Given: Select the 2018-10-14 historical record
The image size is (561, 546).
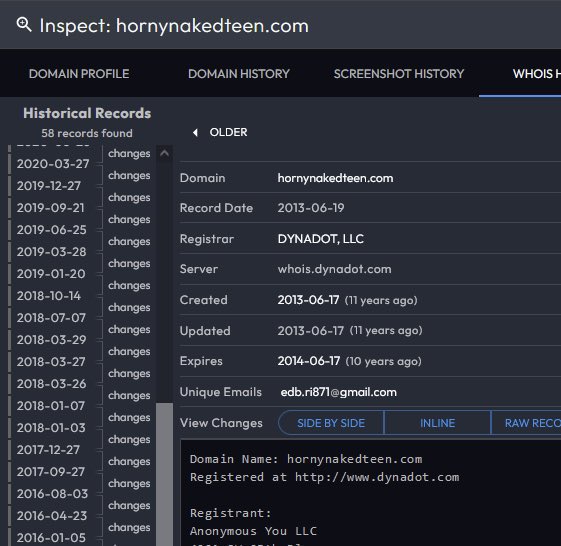Looking at the screenshot, I should (x=49, y=296).
